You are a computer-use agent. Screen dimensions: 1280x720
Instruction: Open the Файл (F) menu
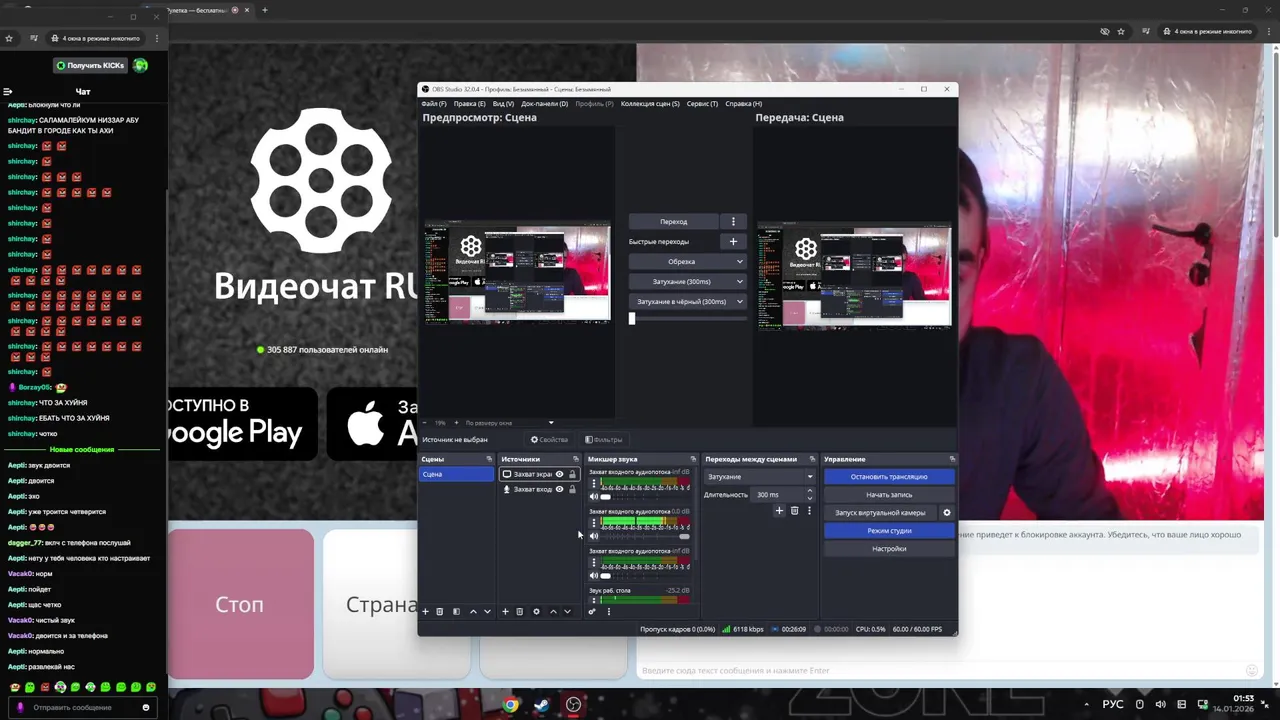434,103
